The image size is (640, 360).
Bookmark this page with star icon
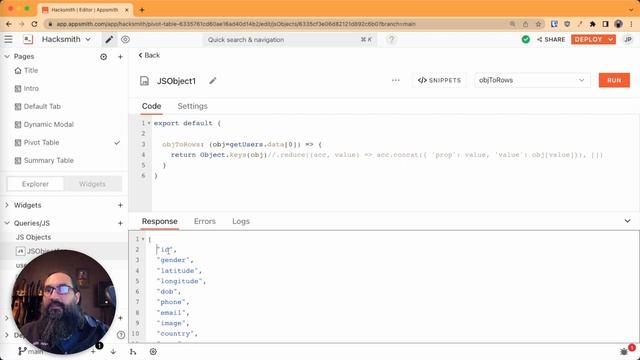point(538,24)
